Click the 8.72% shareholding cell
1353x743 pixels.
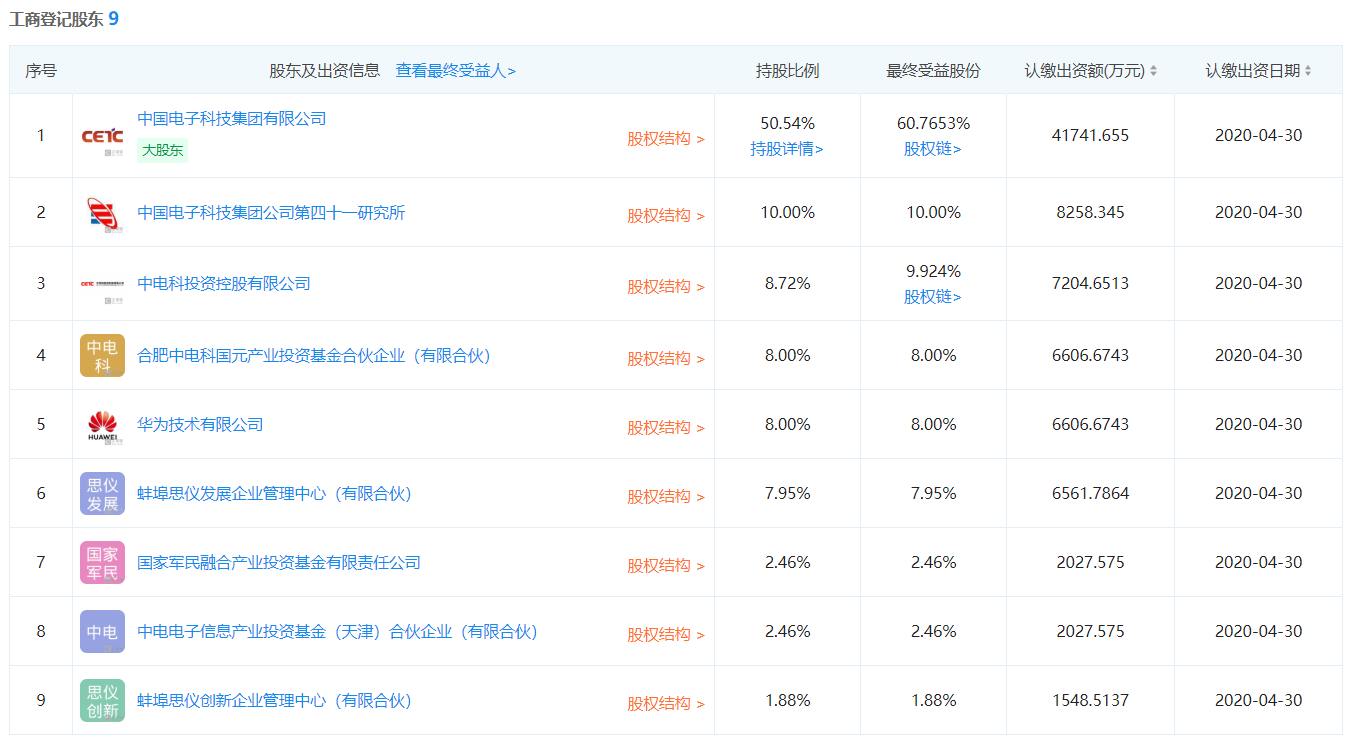[x=787, y=284]
